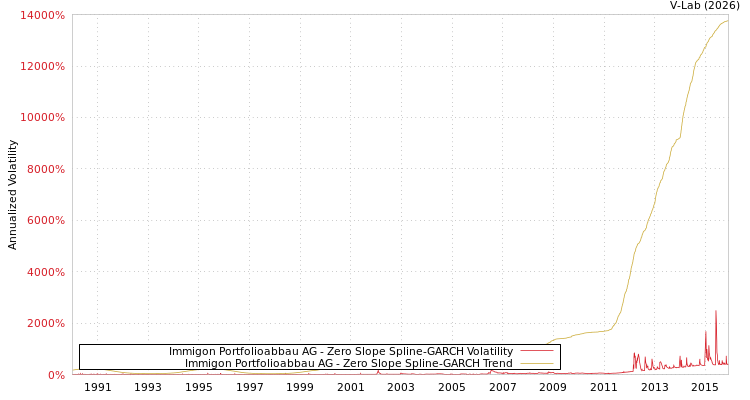Image resolution: width=750 pixels, height=400 pixels.
Task: Click the Spline-GARCH Trend legend entry
Action: pos(349,363)
